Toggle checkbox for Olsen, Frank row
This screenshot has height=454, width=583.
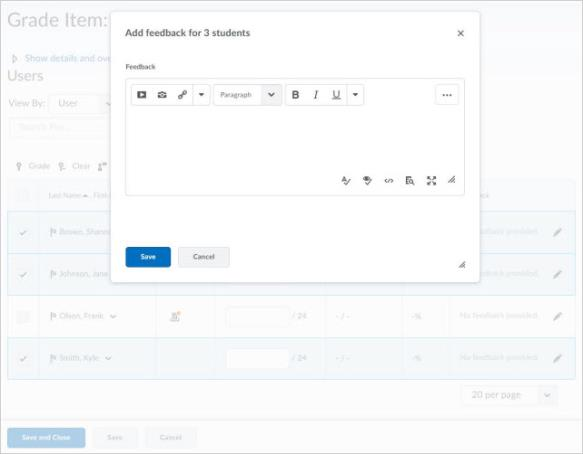(x=23, y=317)
